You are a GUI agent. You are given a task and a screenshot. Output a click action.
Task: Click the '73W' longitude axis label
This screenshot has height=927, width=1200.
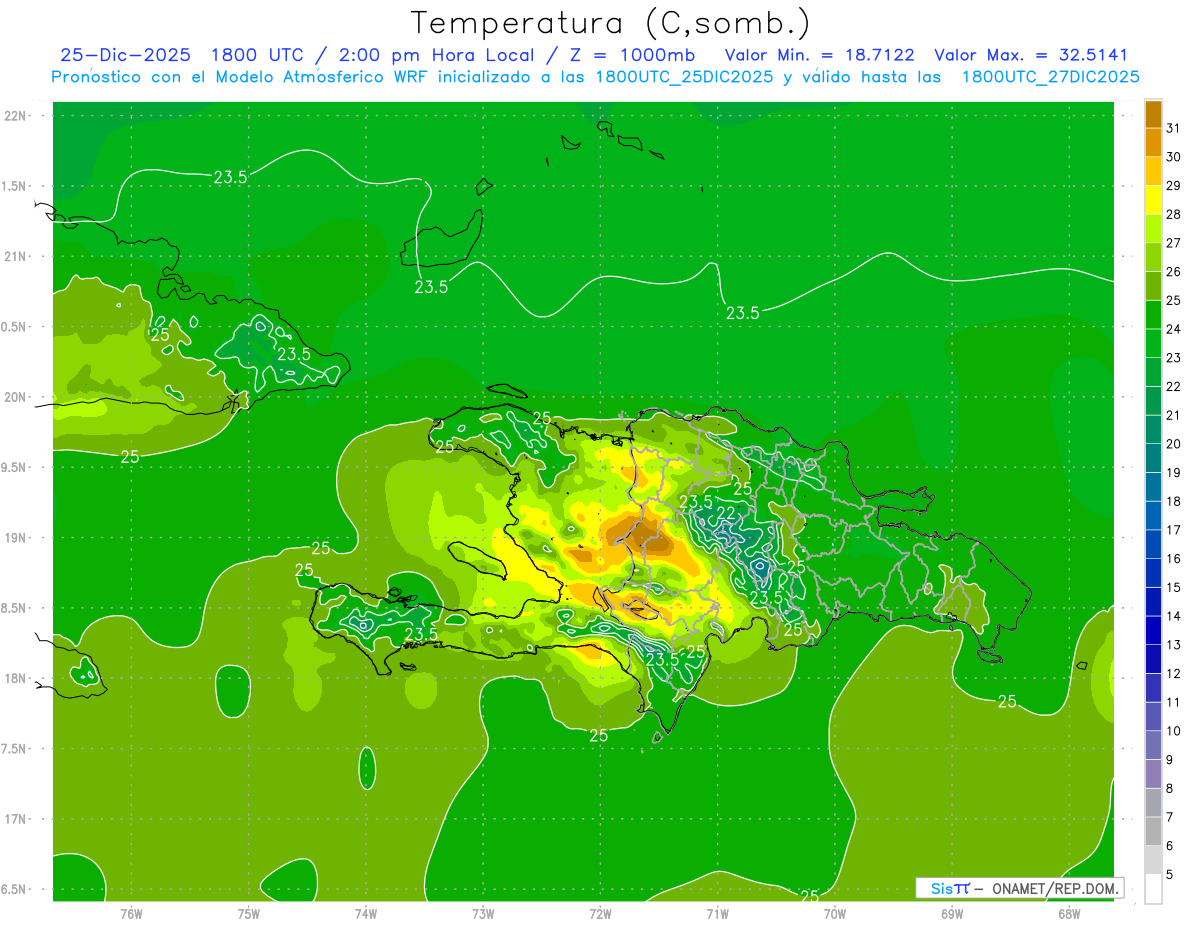click(483, 913)
